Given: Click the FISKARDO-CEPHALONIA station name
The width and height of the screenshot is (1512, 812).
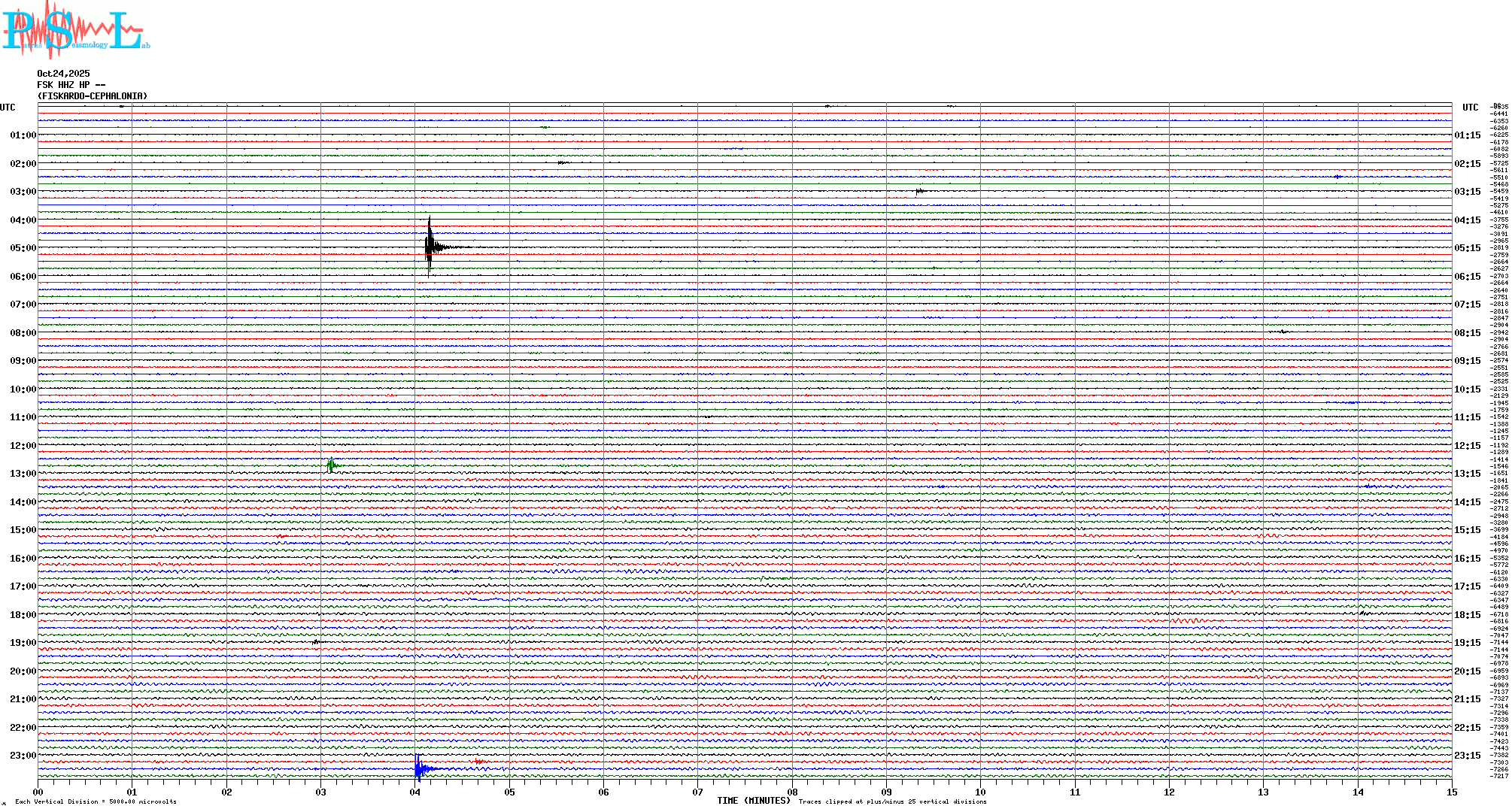Looking at the screenshot, I should point(93,96).
